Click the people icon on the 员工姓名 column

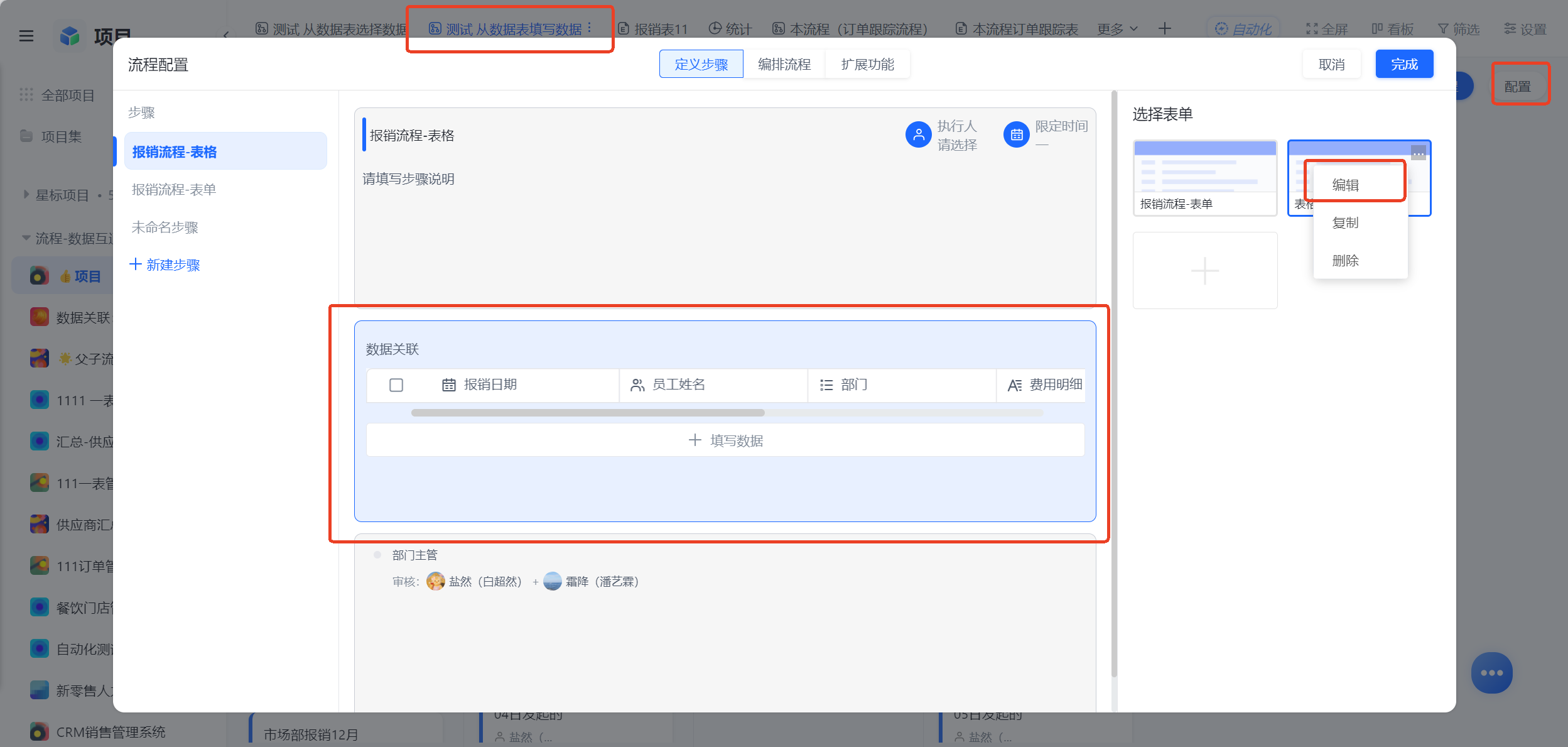click(x=637, y=385)
